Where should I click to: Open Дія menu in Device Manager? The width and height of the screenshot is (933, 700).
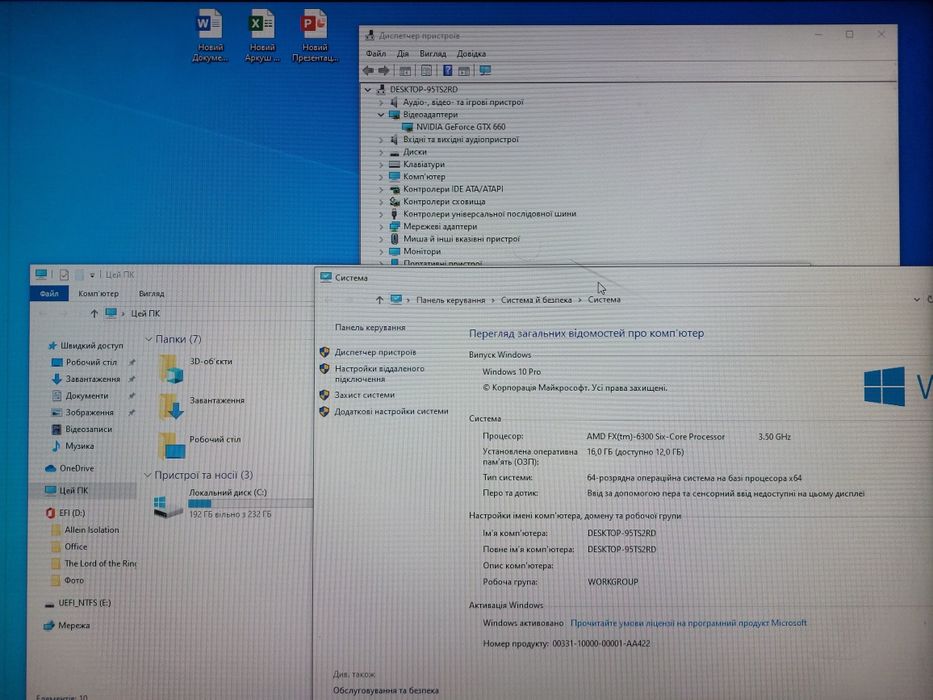403,54
